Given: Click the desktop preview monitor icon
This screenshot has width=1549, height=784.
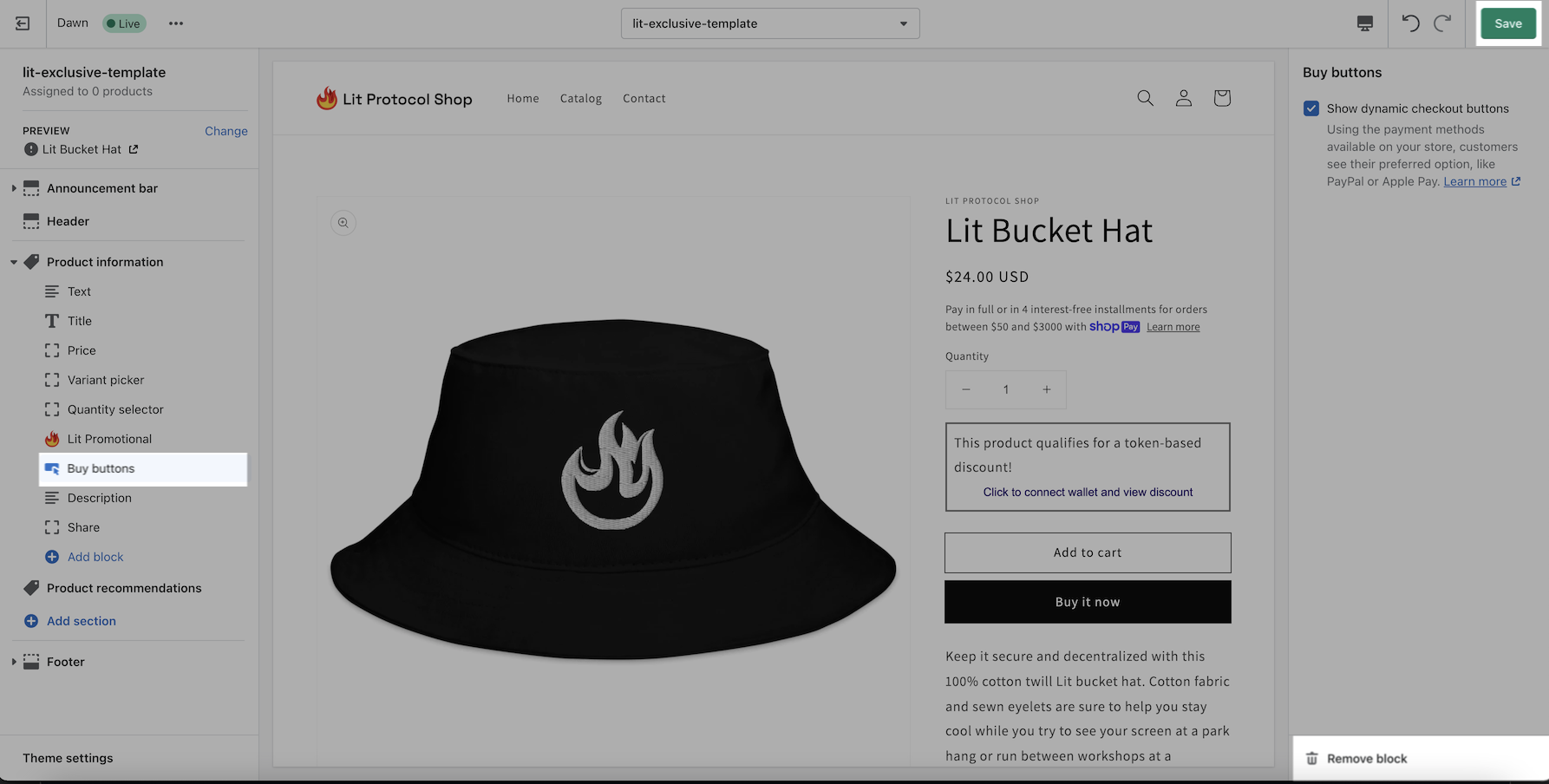Looking at the screenshot, I should [x=1364, y=23].
